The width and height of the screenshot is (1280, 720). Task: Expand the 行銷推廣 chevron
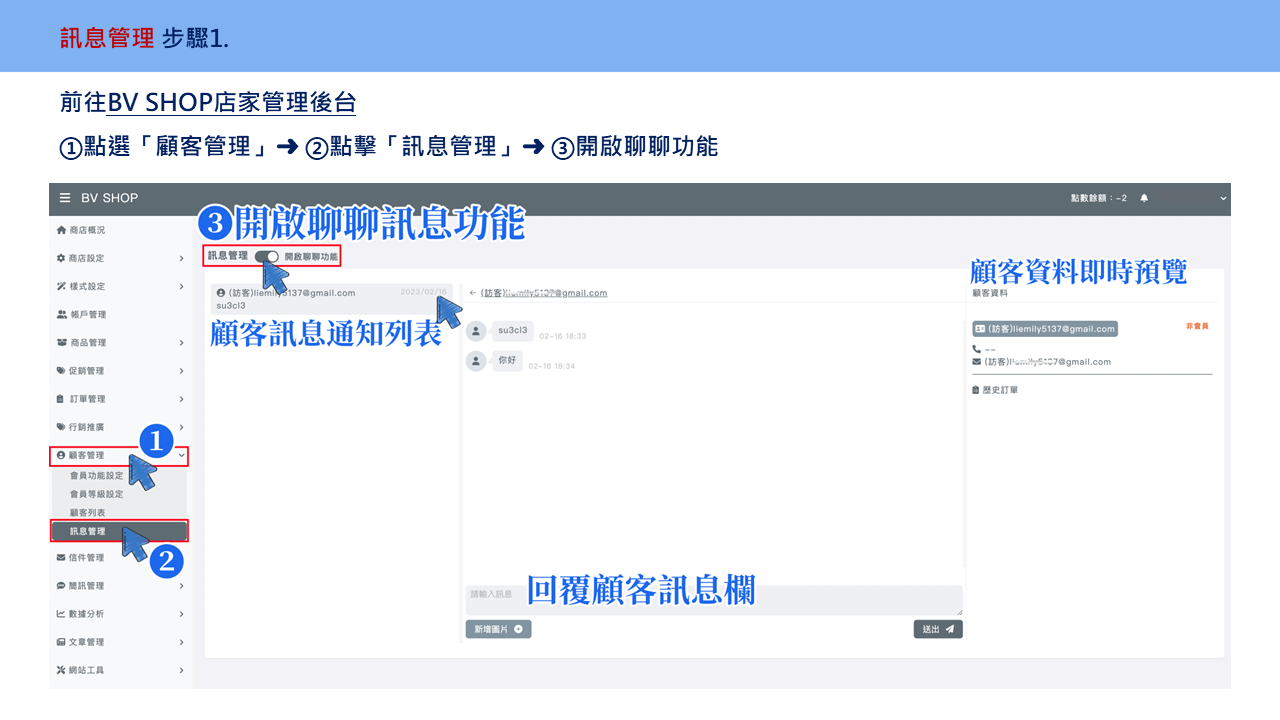(x=181, y=426)
